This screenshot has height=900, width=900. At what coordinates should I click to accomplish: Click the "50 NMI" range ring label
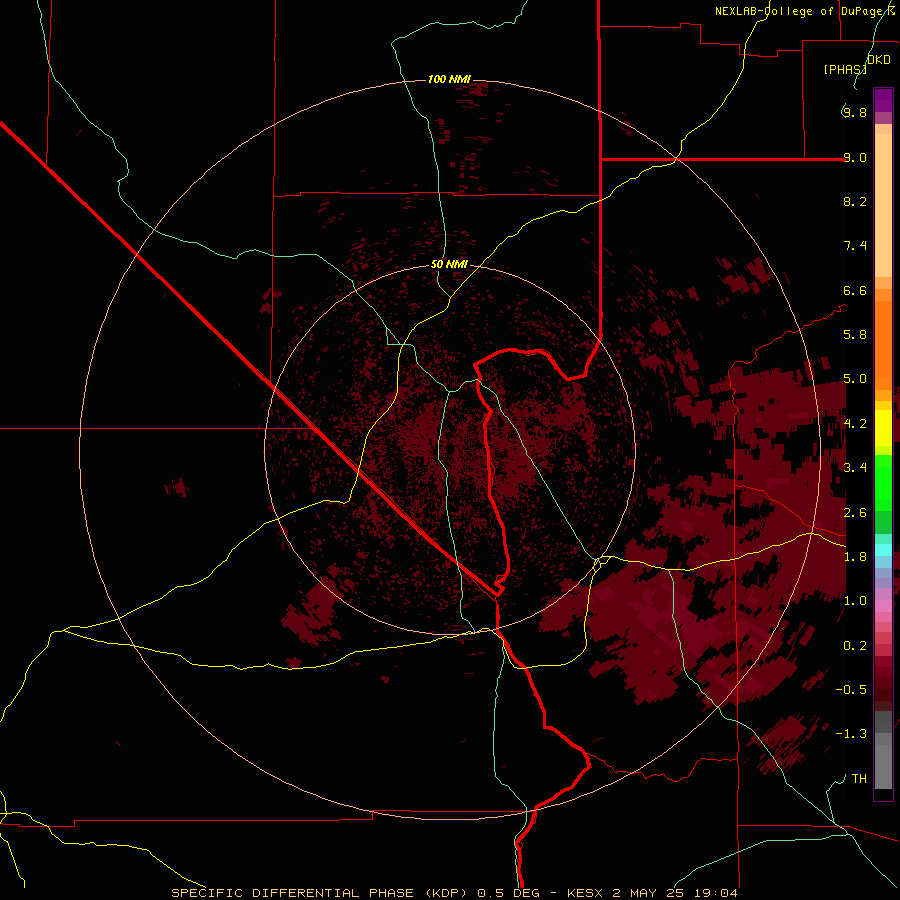point(449,264)
